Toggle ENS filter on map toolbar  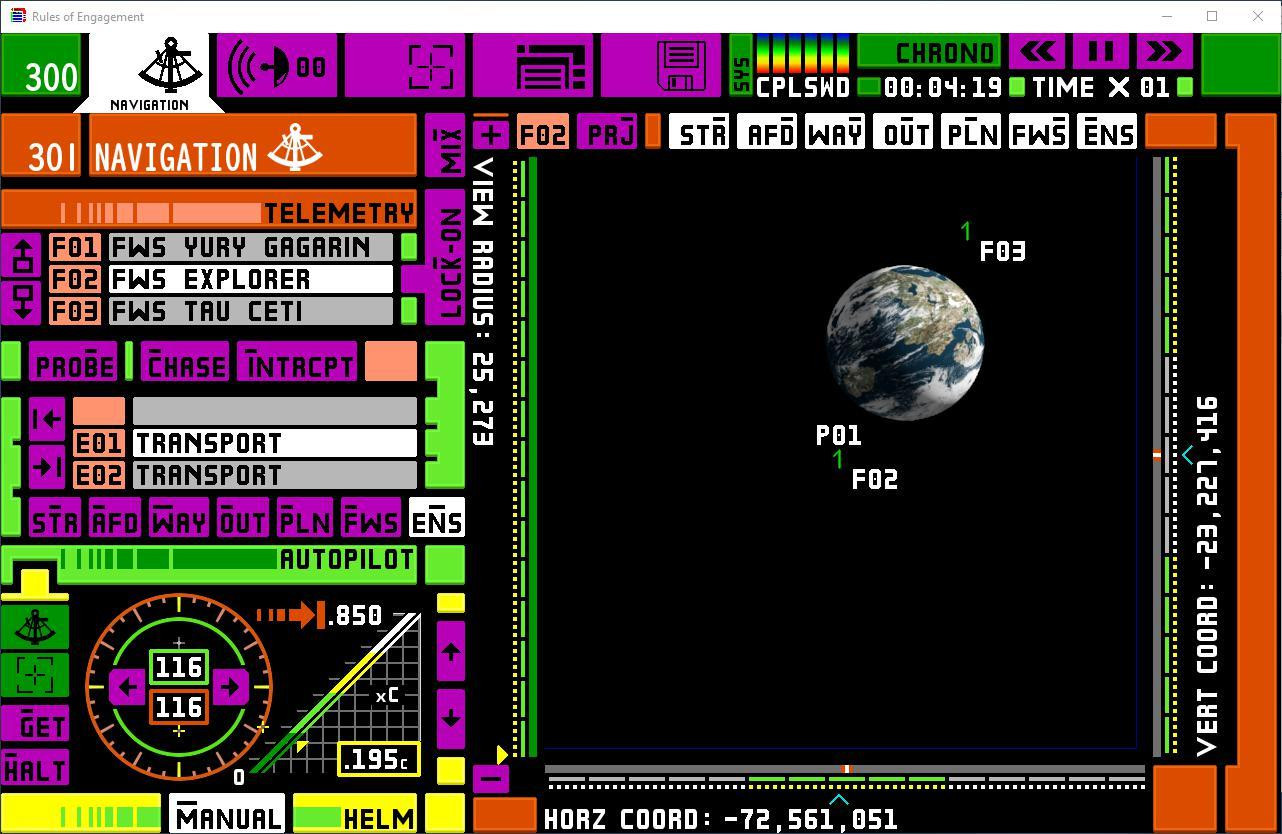tap(1107, 133)
